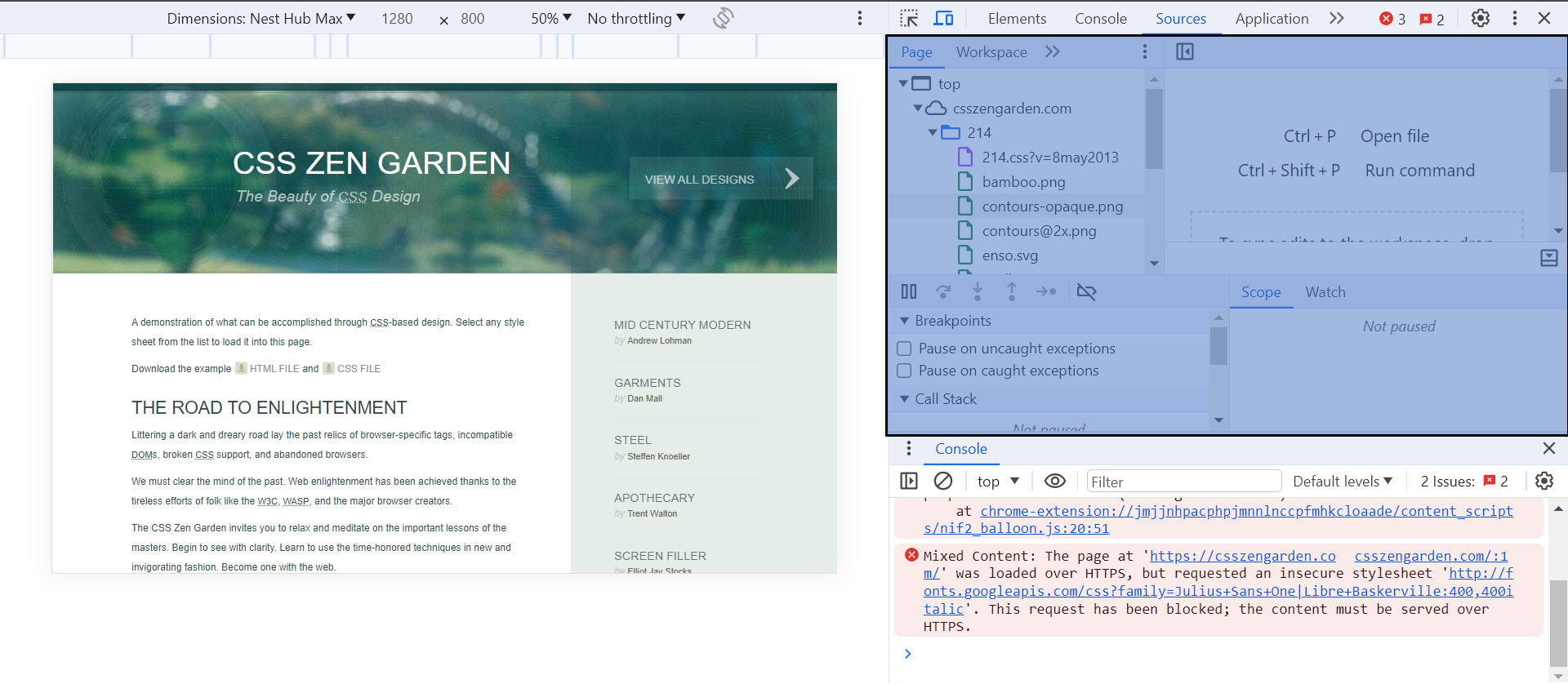Open the Sources navigator more options

[1145, 51]
